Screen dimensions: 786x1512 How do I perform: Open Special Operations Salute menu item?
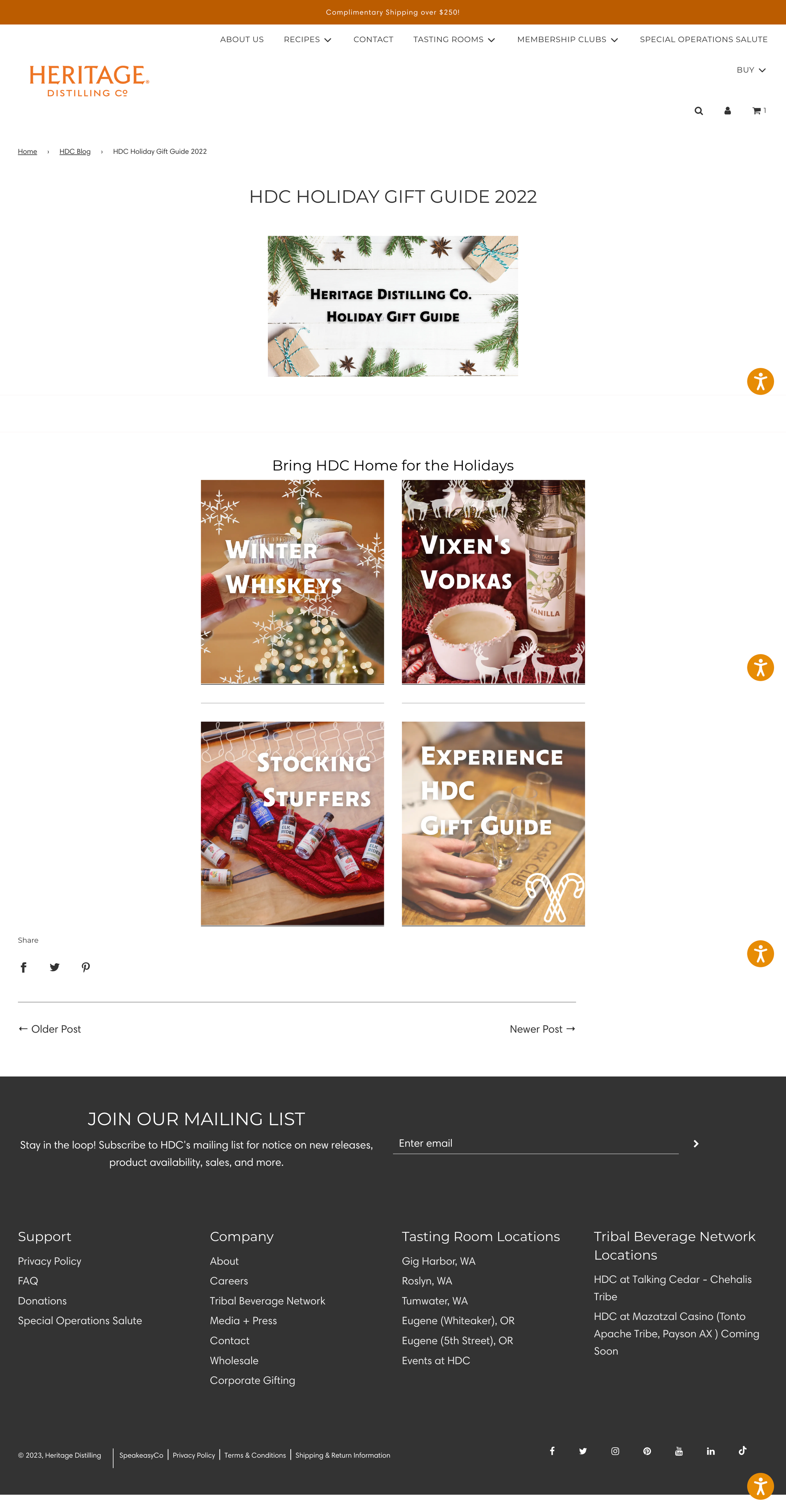704,39
